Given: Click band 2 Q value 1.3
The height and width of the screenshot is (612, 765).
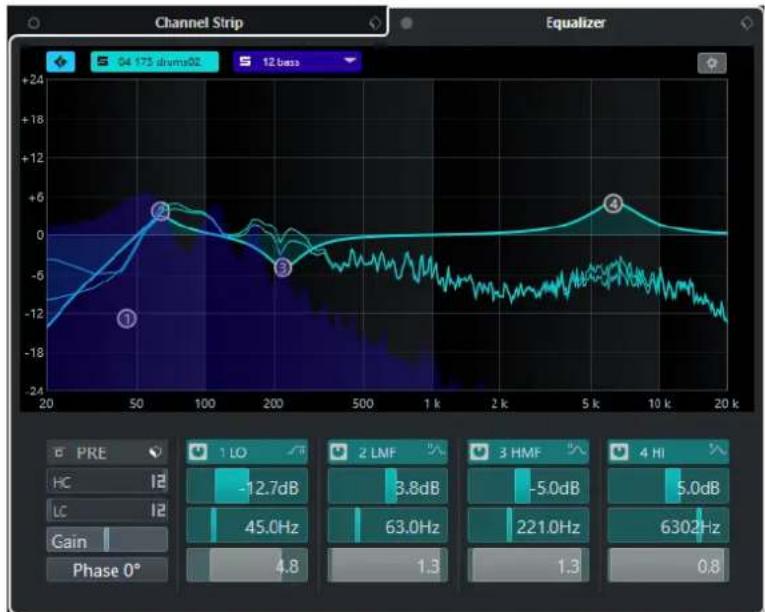Looking at the screenshot, I should 387,565.
